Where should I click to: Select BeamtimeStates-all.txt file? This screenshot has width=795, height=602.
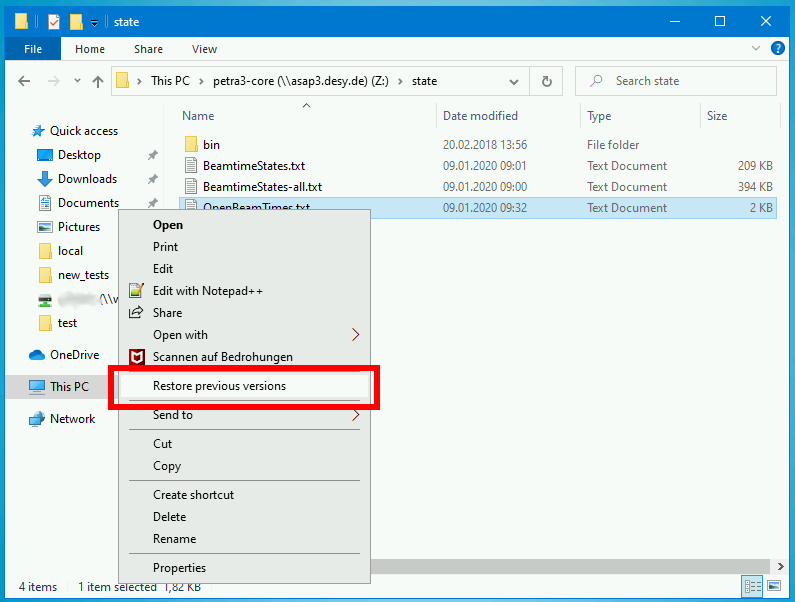pos(262,187)
